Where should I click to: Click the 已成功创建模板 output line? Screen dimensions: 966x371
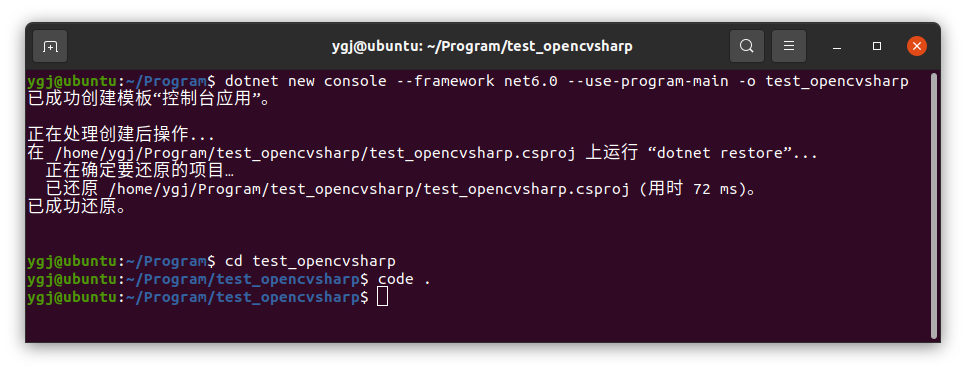tap(148, 99)
